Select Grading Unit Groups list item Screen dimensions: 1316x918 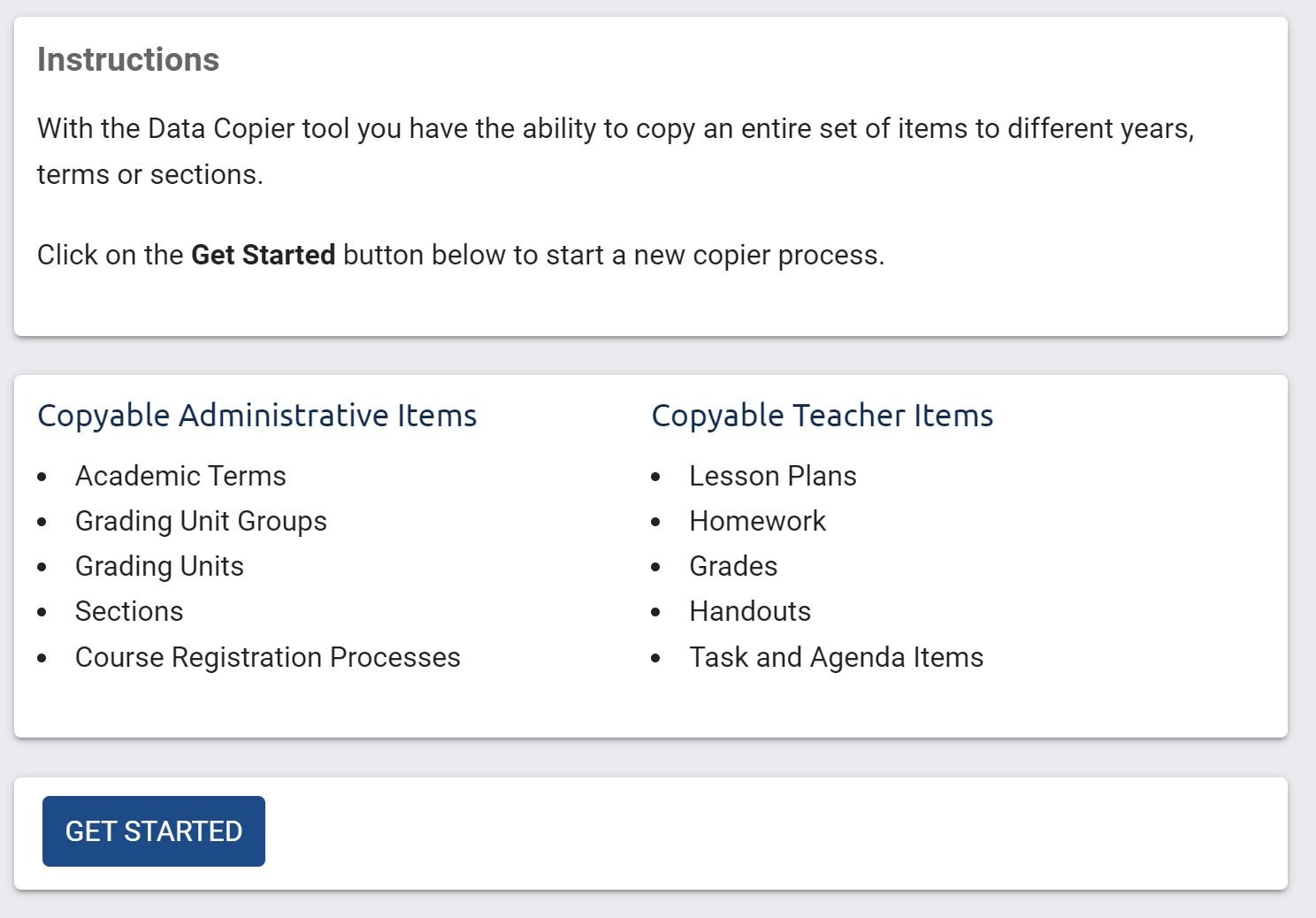(x=201, y=522)
